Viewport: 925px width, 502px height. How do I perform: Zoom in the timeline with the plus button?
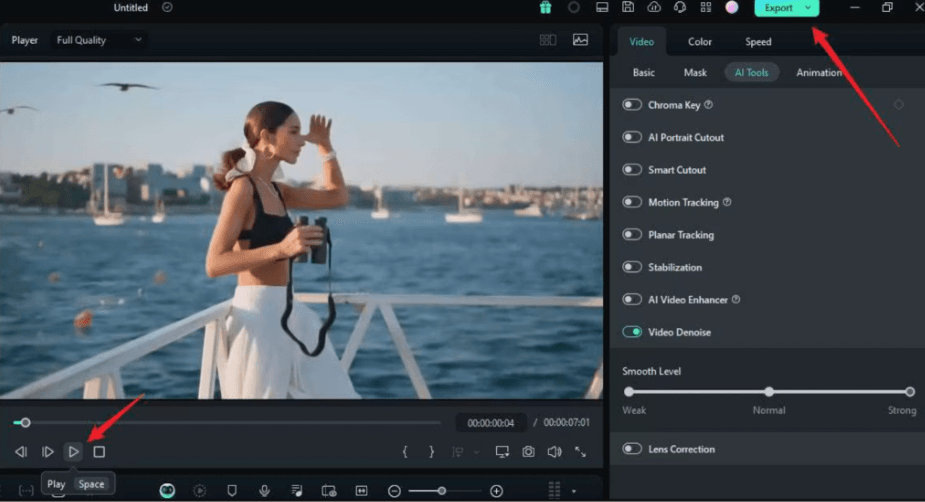point(497,491)
